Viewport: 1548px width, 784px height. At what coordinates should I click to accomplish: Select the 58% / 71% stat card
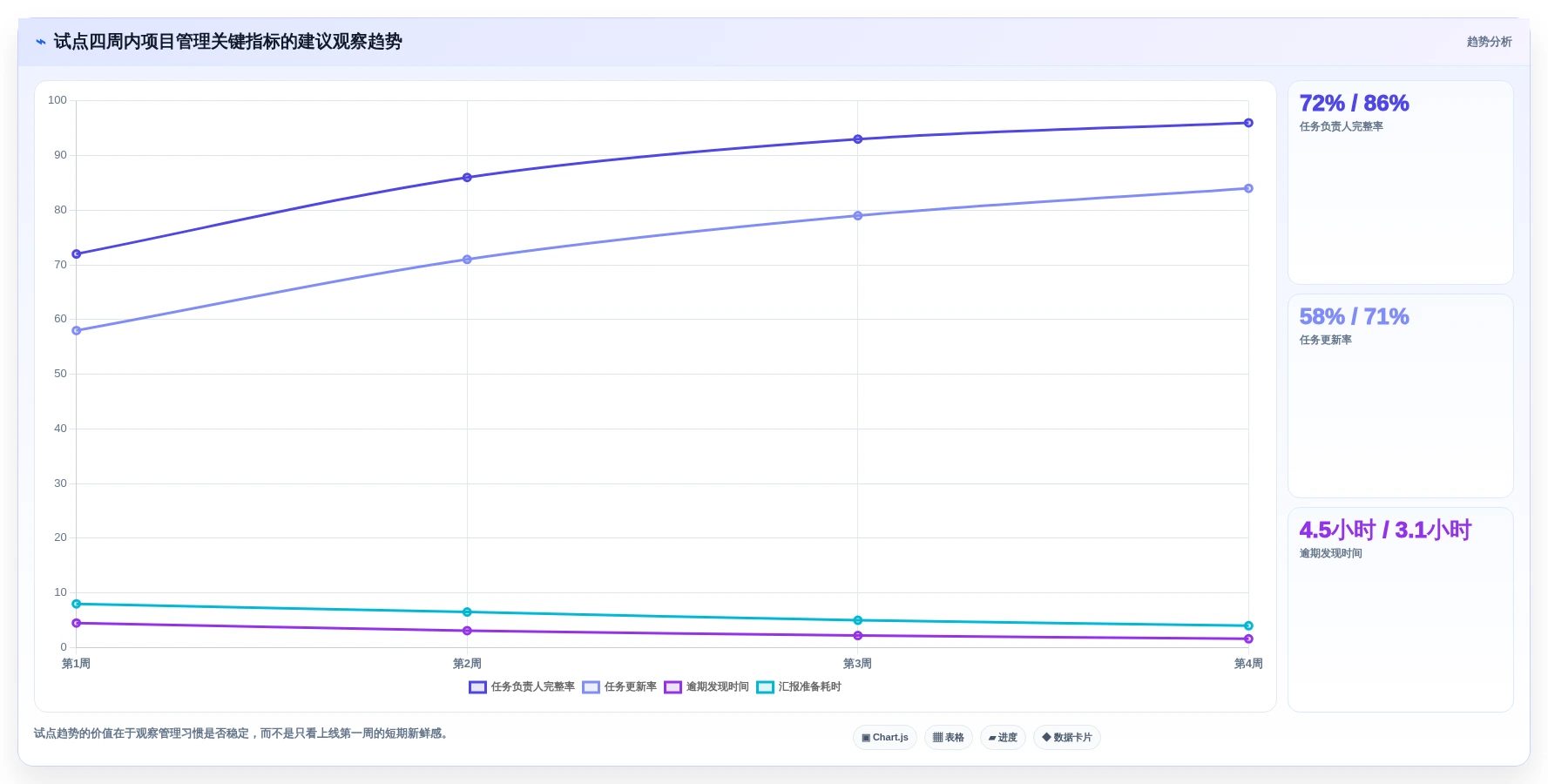(1400, 395)
